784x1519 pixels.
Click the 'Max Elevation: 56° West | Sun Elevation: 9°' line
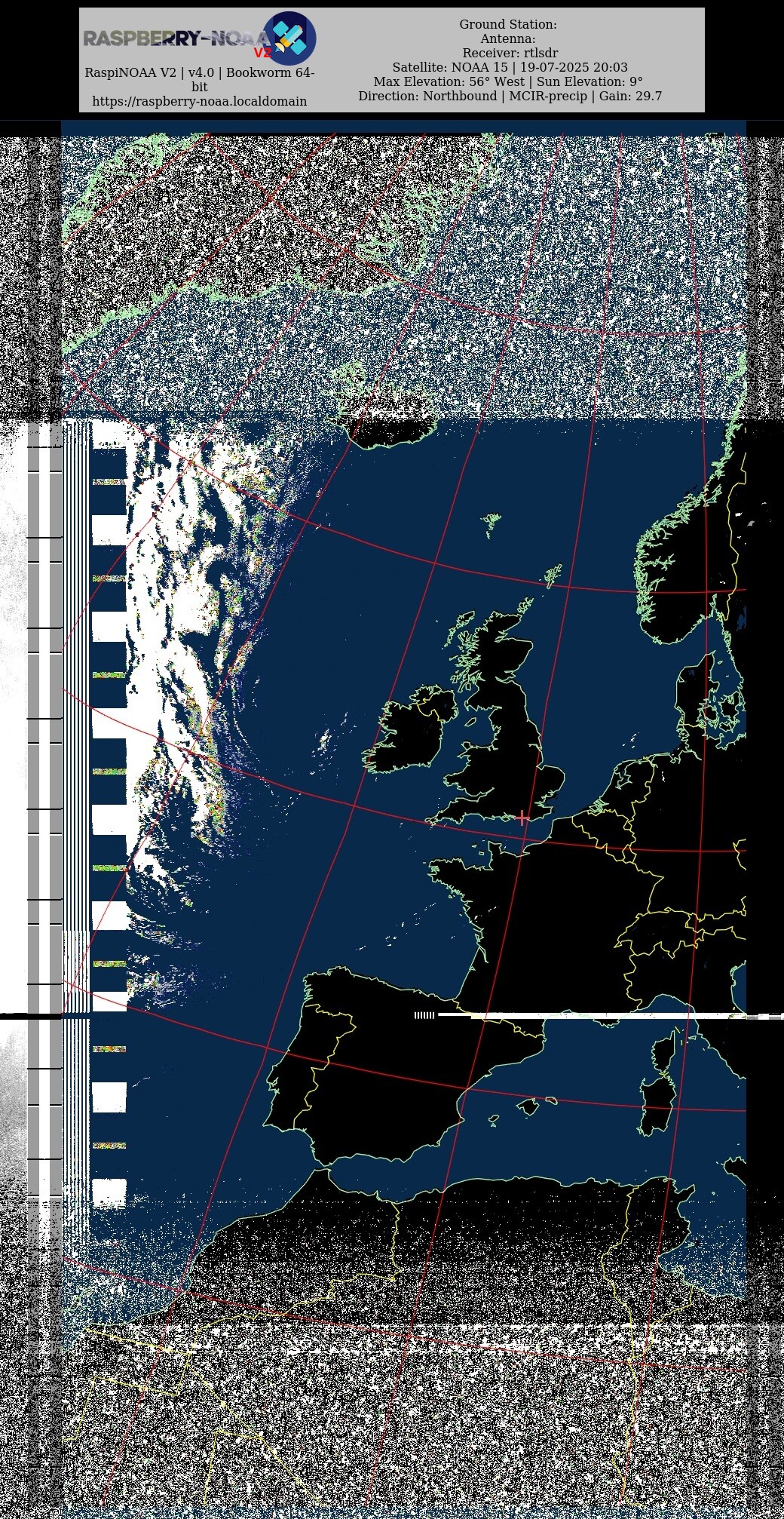pyautogui.click(x=509, y=82)
